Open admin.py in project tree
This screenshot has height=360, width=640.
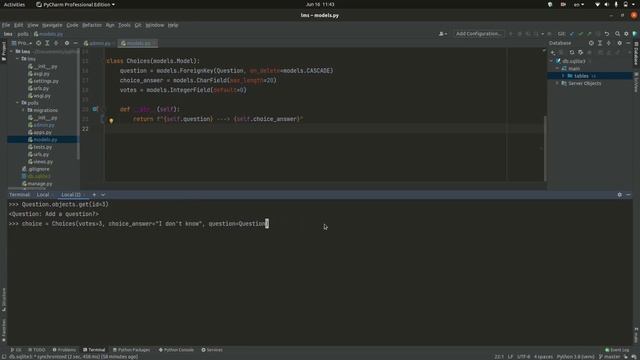[x=41, y=125]
